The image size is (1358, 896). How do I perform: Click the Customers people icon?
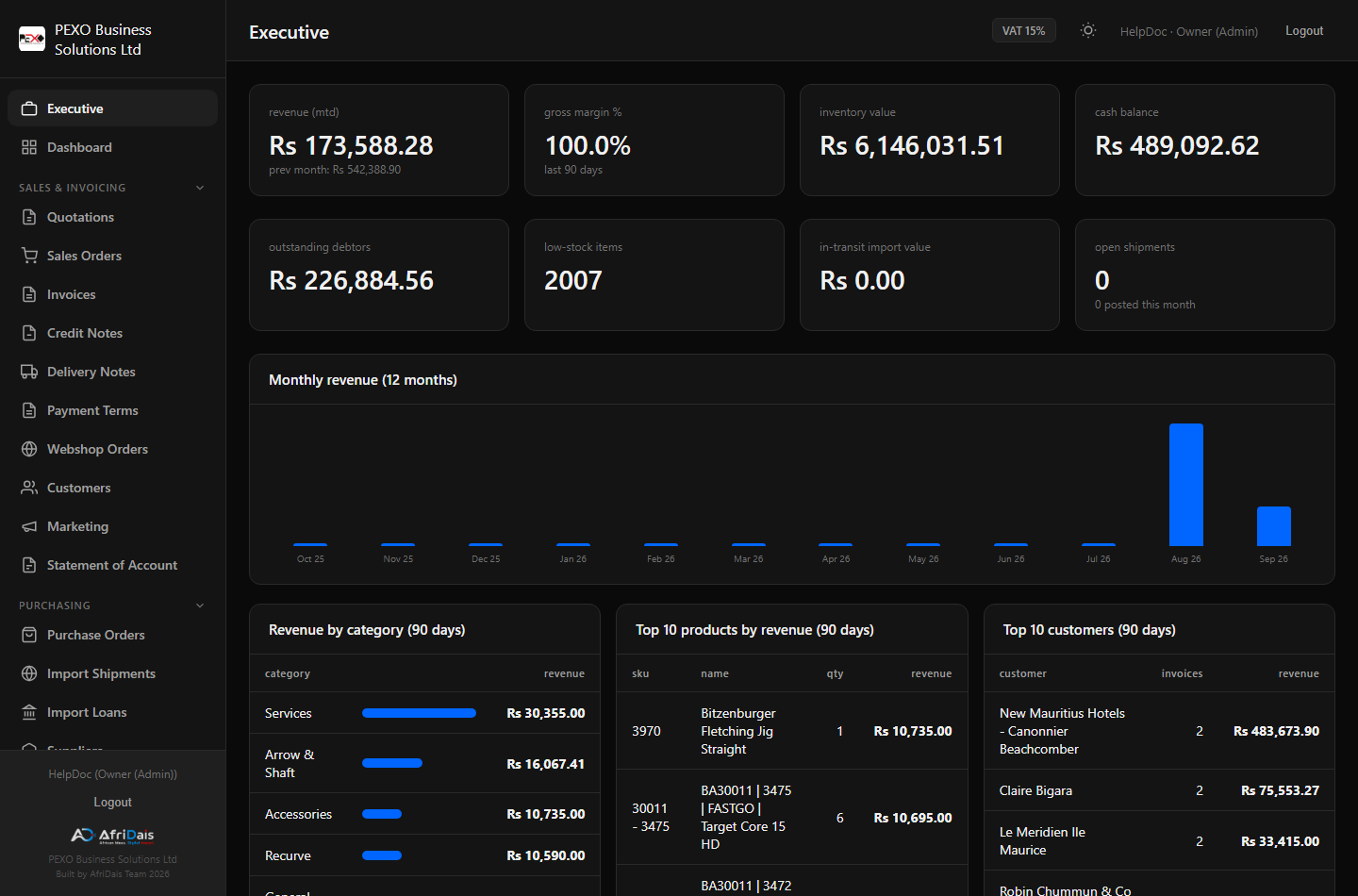pyautogui.click(x=29, y=488)
